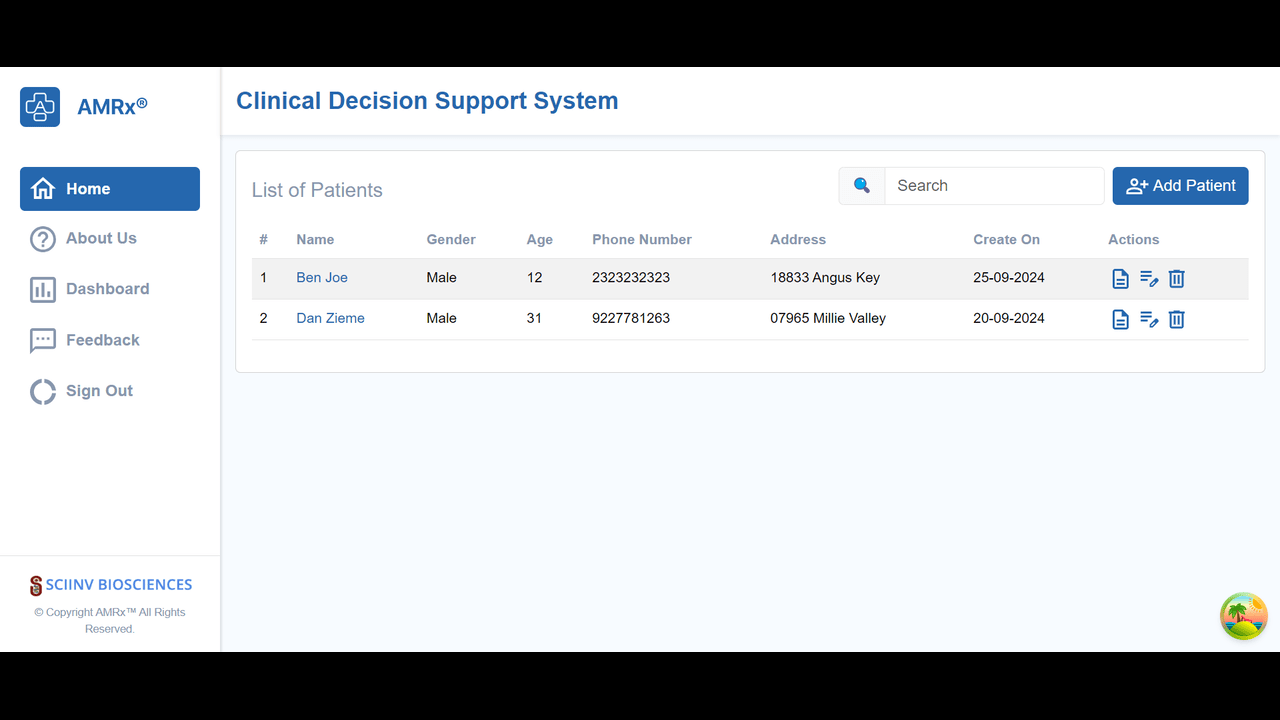
Task: Open the view-details document icon for Ben Joe
Action: [1121, 279]
